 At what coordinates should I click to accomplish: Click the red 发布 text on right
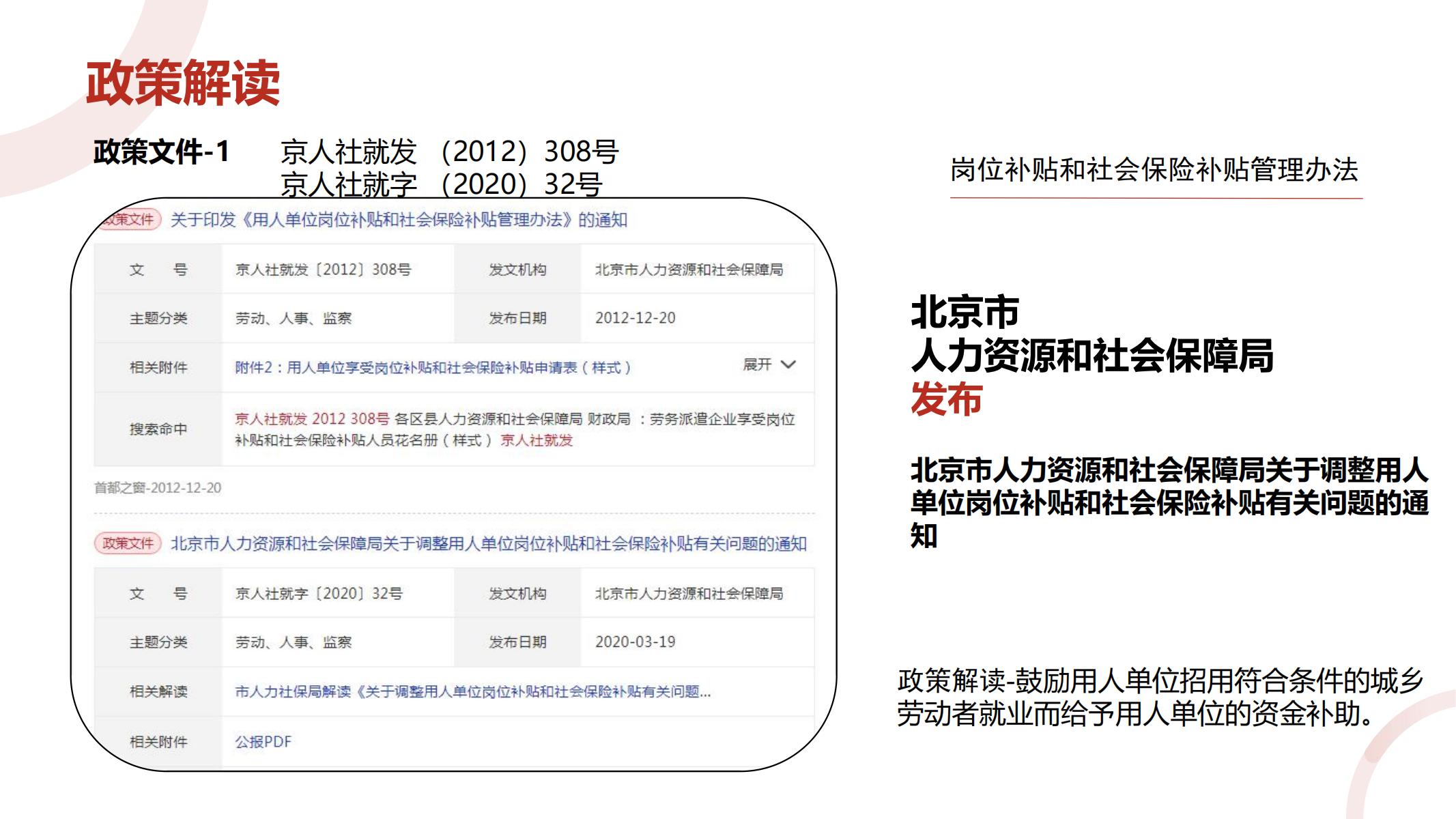pos(946,399)
